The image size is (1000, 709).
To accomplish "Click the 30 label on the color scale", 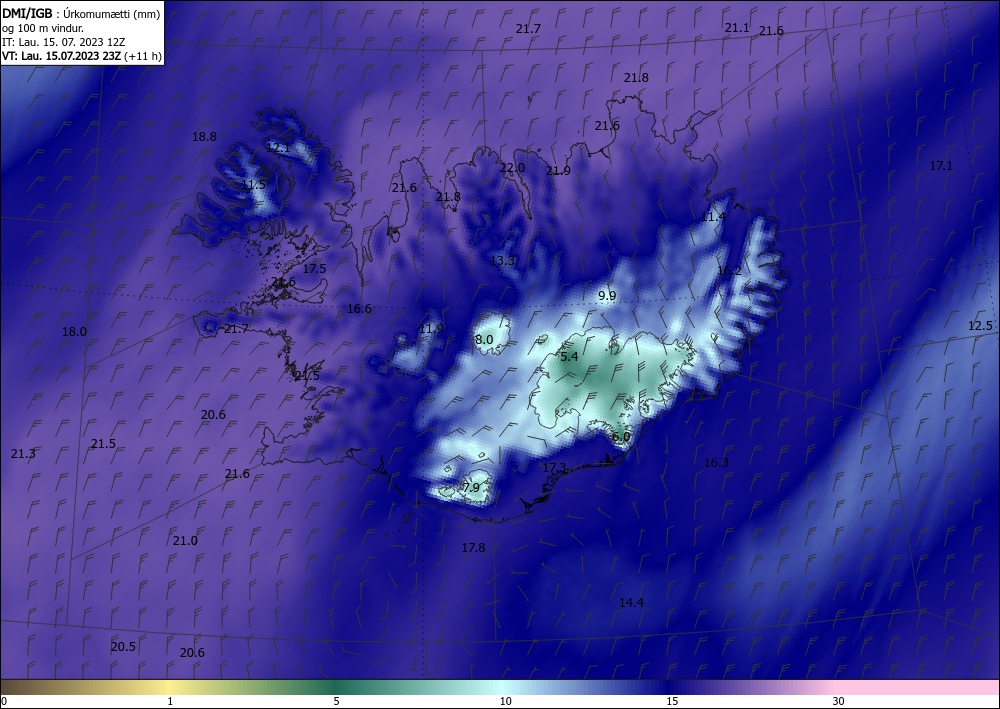I will [x=838, y=701].
